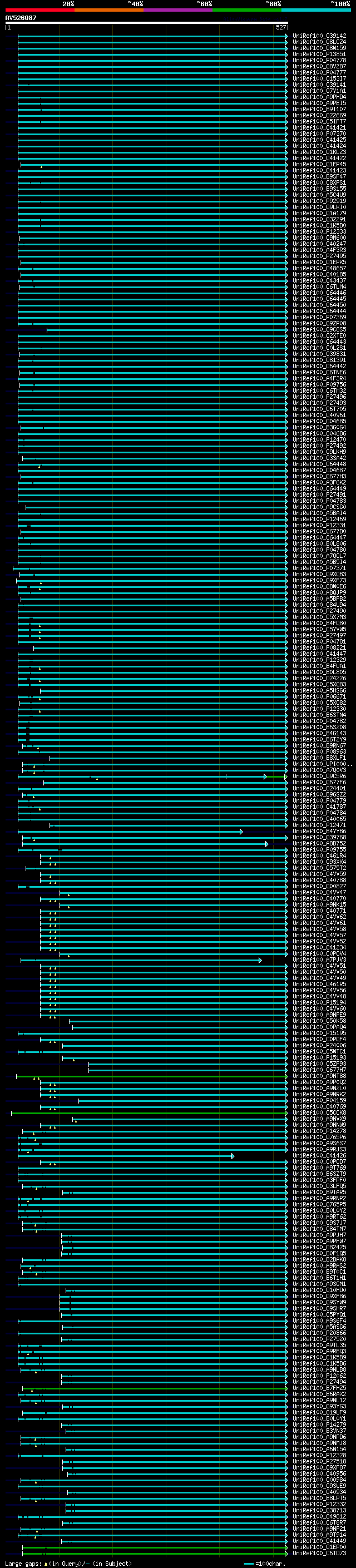Image resolution: width=356 pixels, height=1568 pixels.
Task: Click the orange ~40% identity legend bar
Action: 109,10
